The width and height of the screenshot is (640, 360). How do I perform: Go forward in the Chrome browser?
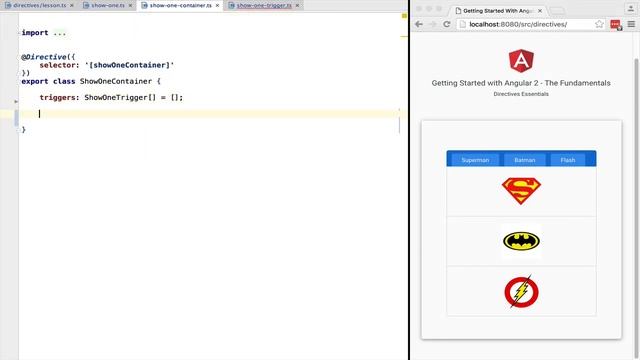click(433, 24)
